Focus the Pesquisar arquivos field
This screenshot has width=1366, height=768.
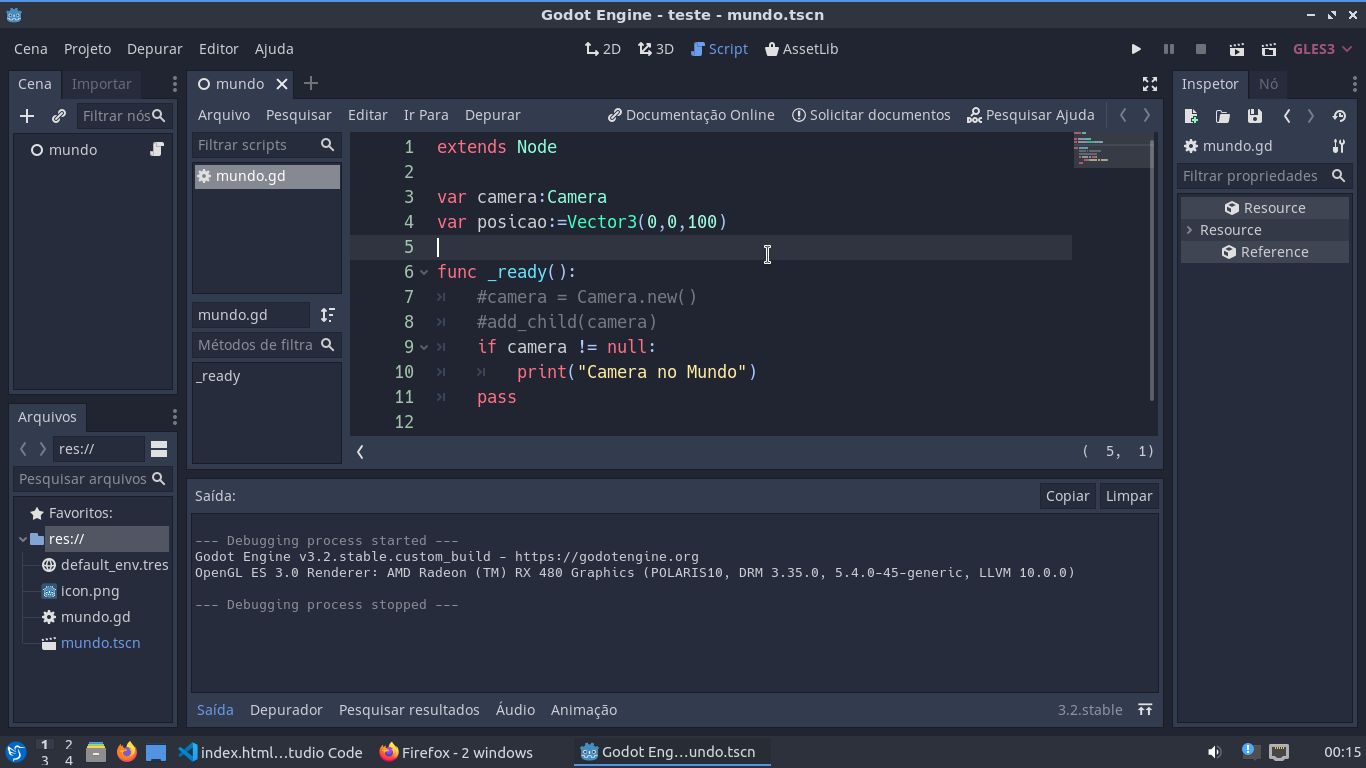(x=93, y=479)
